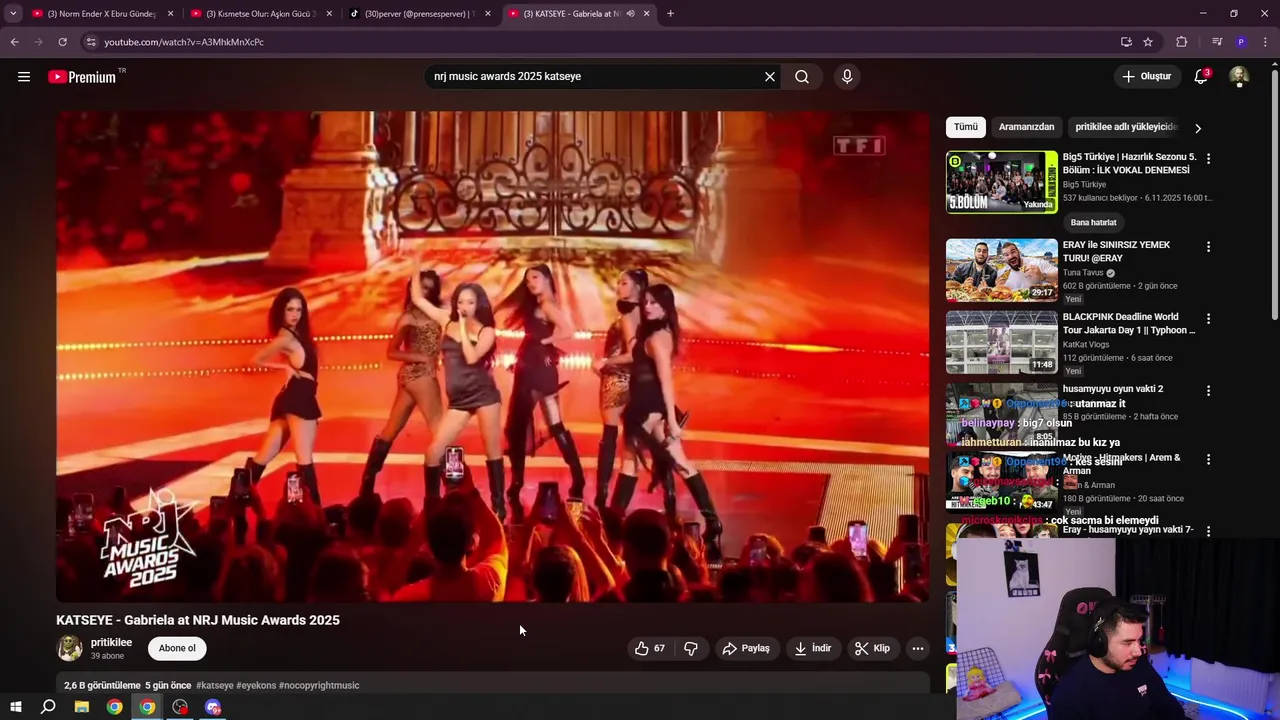
Task: Open options for BLACKPINK Deadline World Tour video
Action: 1208,318
